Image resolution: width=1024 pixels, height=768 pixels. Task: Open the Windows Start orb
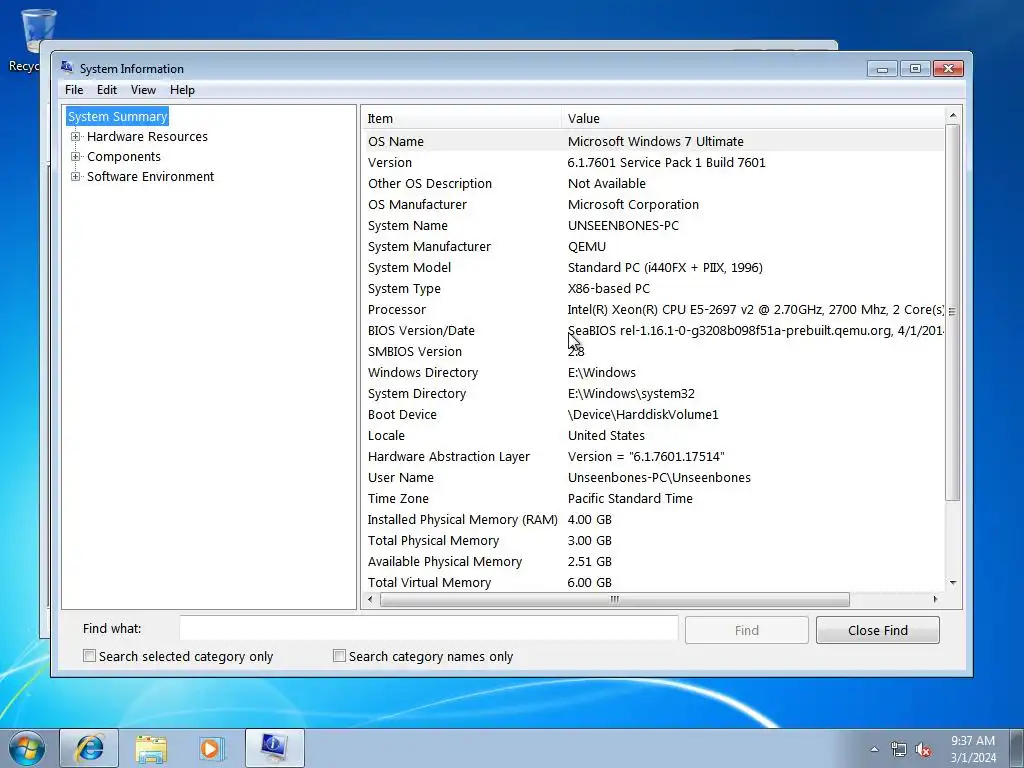click(x=26, y=748)
